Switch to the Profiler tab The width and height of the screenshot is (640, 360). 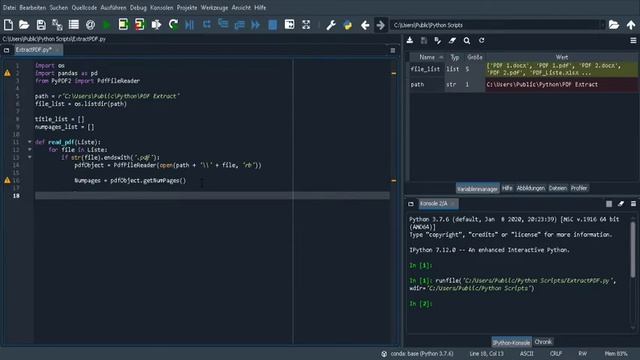tap(579, 188)
